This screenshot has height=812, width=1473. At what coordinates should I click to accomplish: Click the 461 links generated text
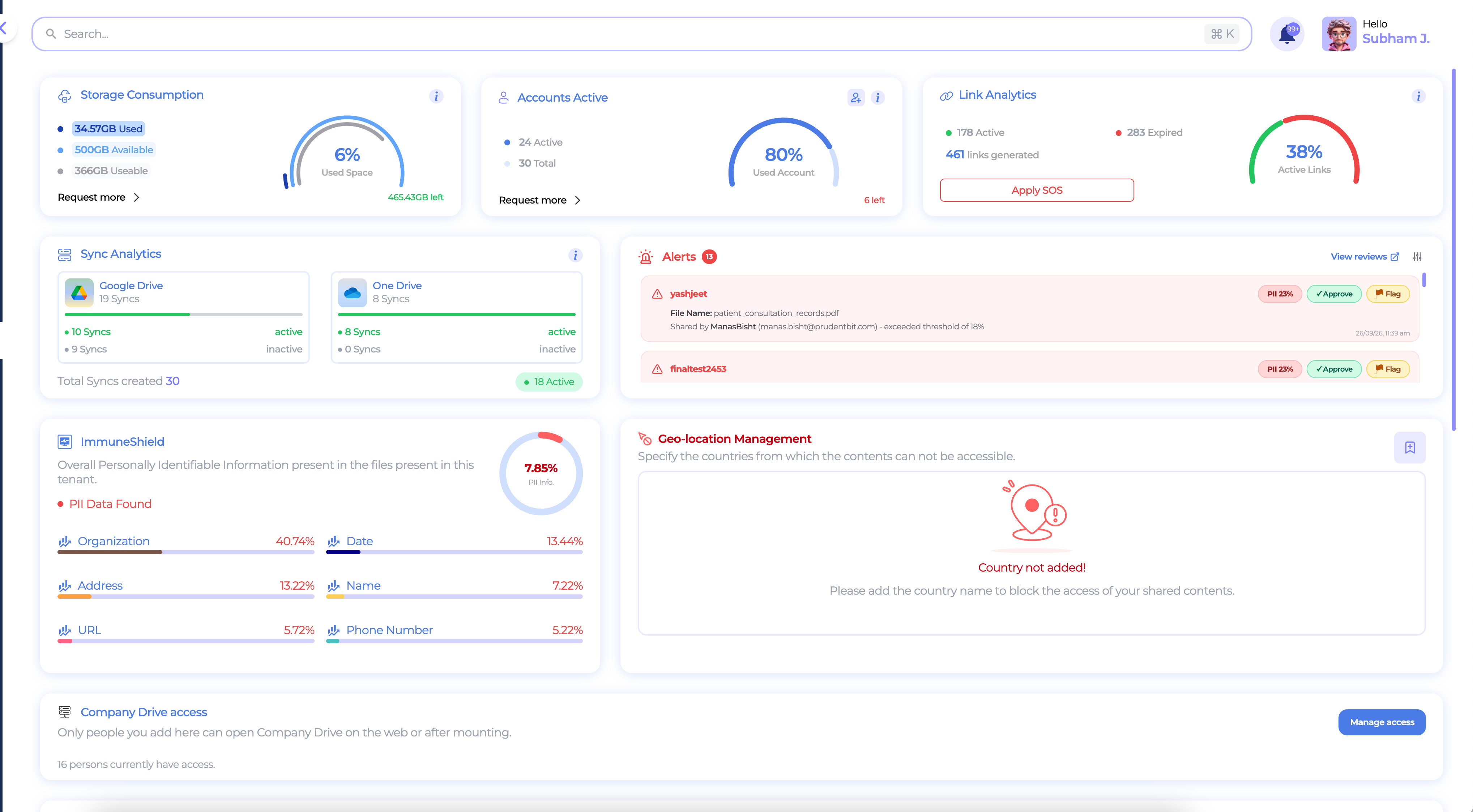[x=992, y=155]
